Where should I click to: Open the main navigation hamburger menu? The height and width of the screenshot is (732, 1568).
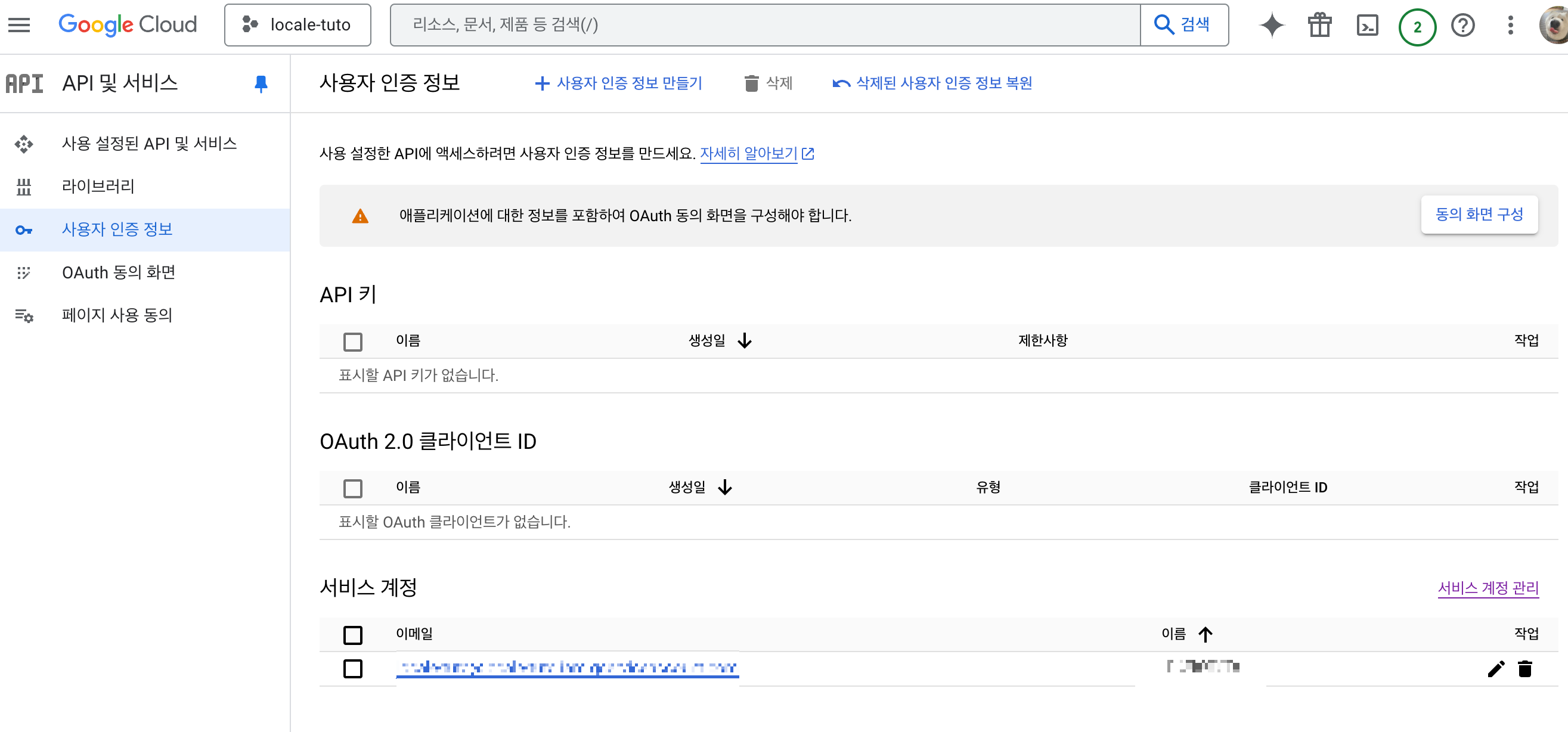(x=19, y=25)
